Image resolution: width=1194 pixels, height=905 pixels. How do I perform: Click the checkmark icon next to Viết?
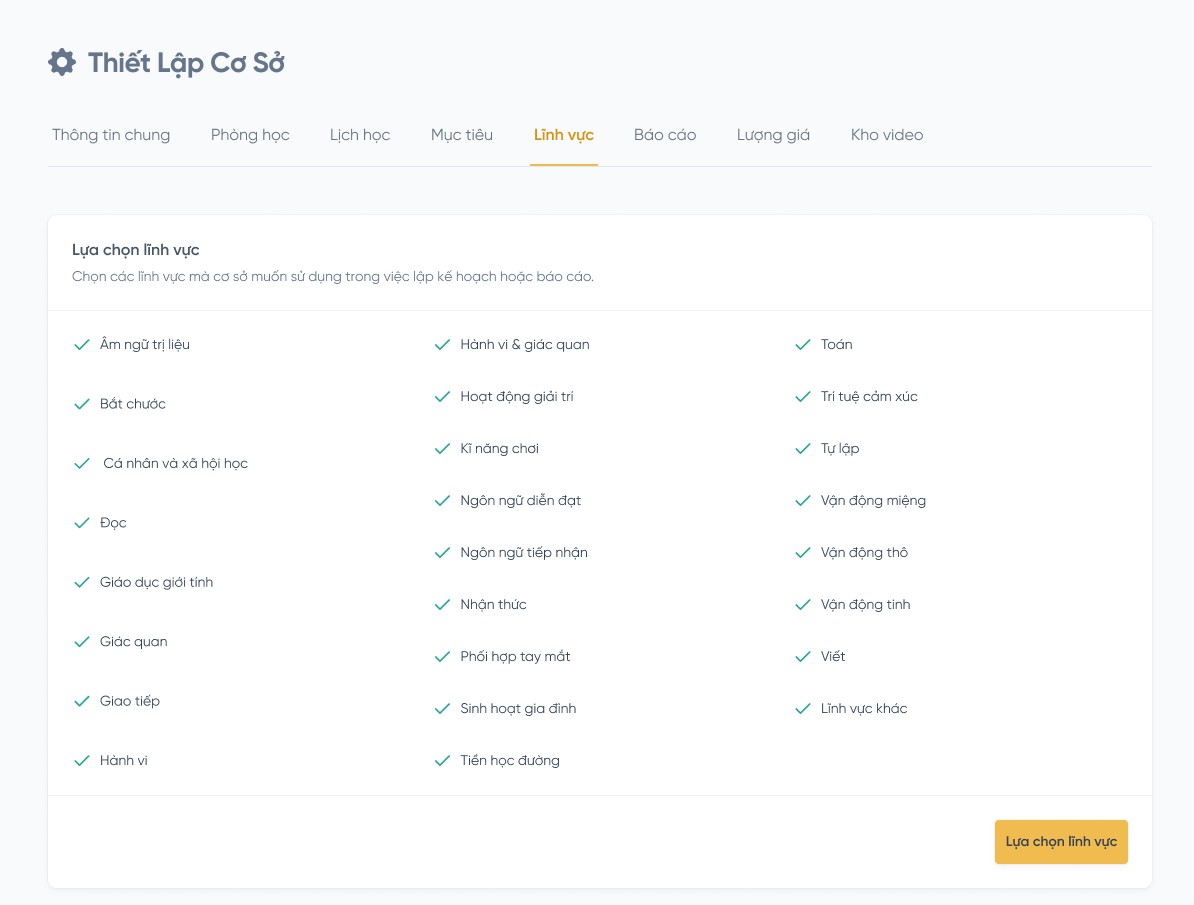point(802,657)
